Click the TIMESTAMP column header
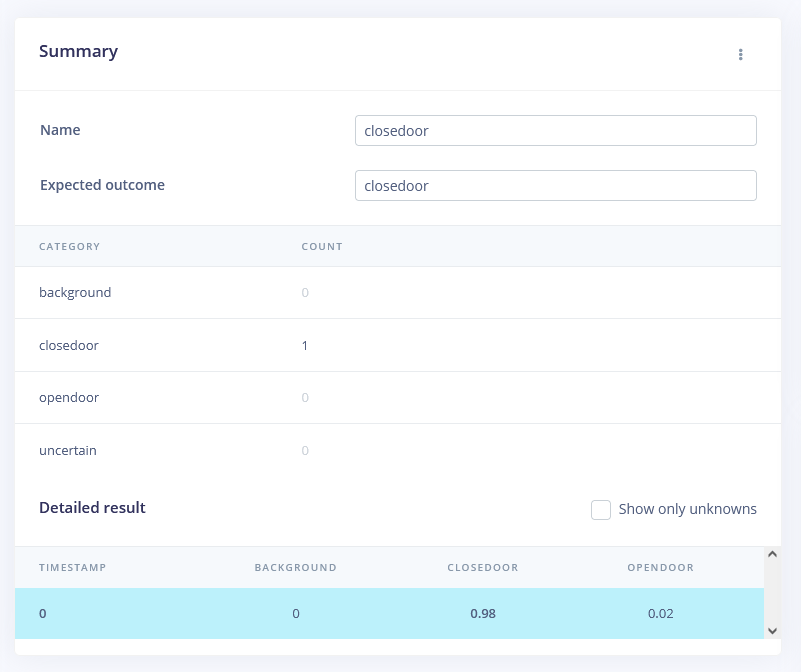Viewport: 801px width, 672px height. (x=72, y=567)
